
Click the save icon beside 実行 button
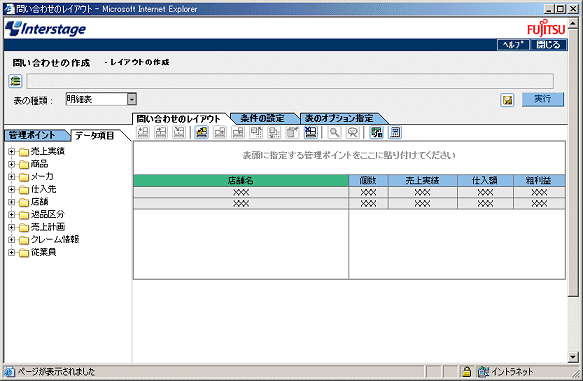[x=507, y=100]
